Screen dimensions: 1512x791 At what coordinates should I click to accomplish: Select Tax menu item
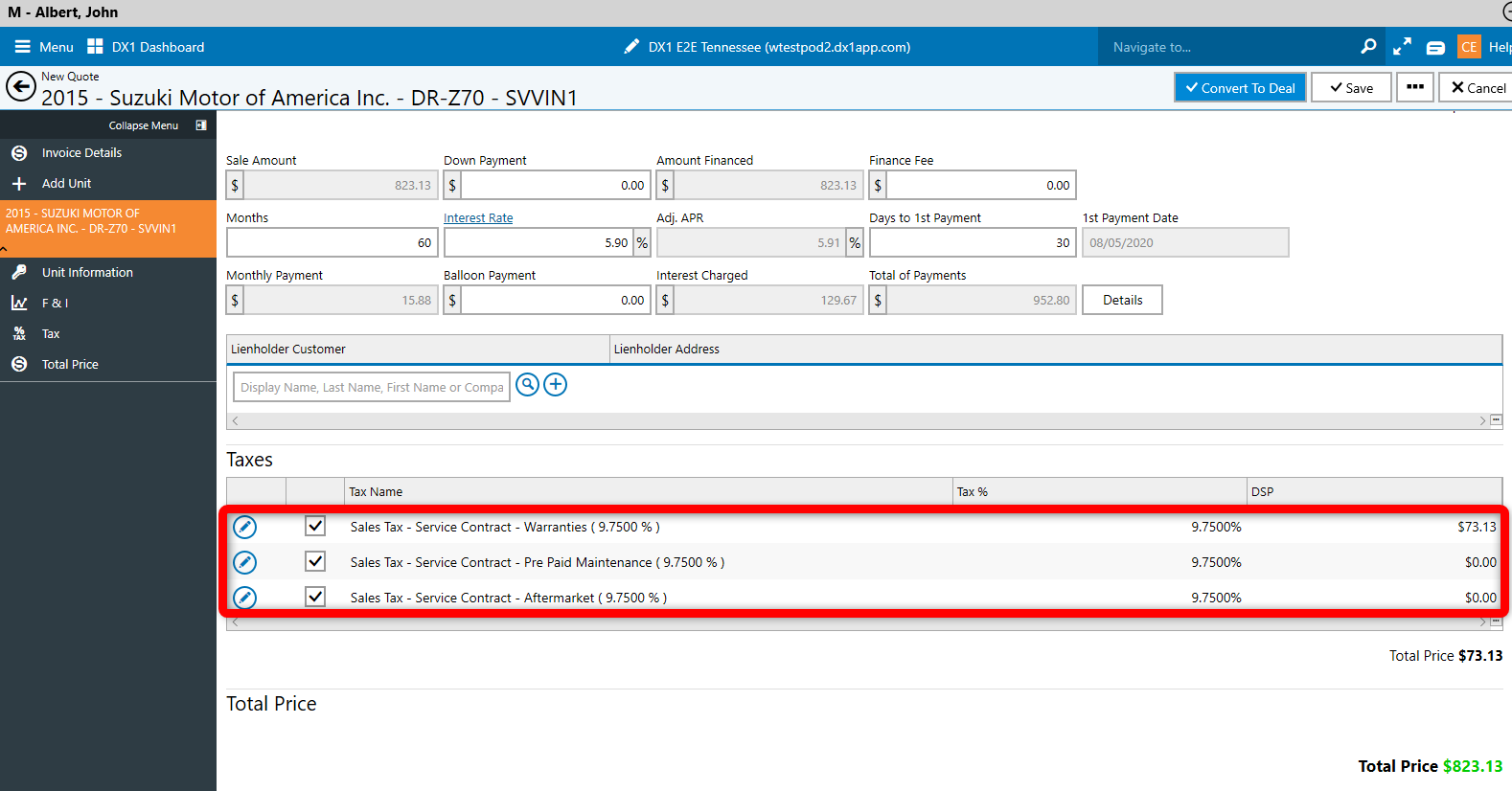[51, 334]
